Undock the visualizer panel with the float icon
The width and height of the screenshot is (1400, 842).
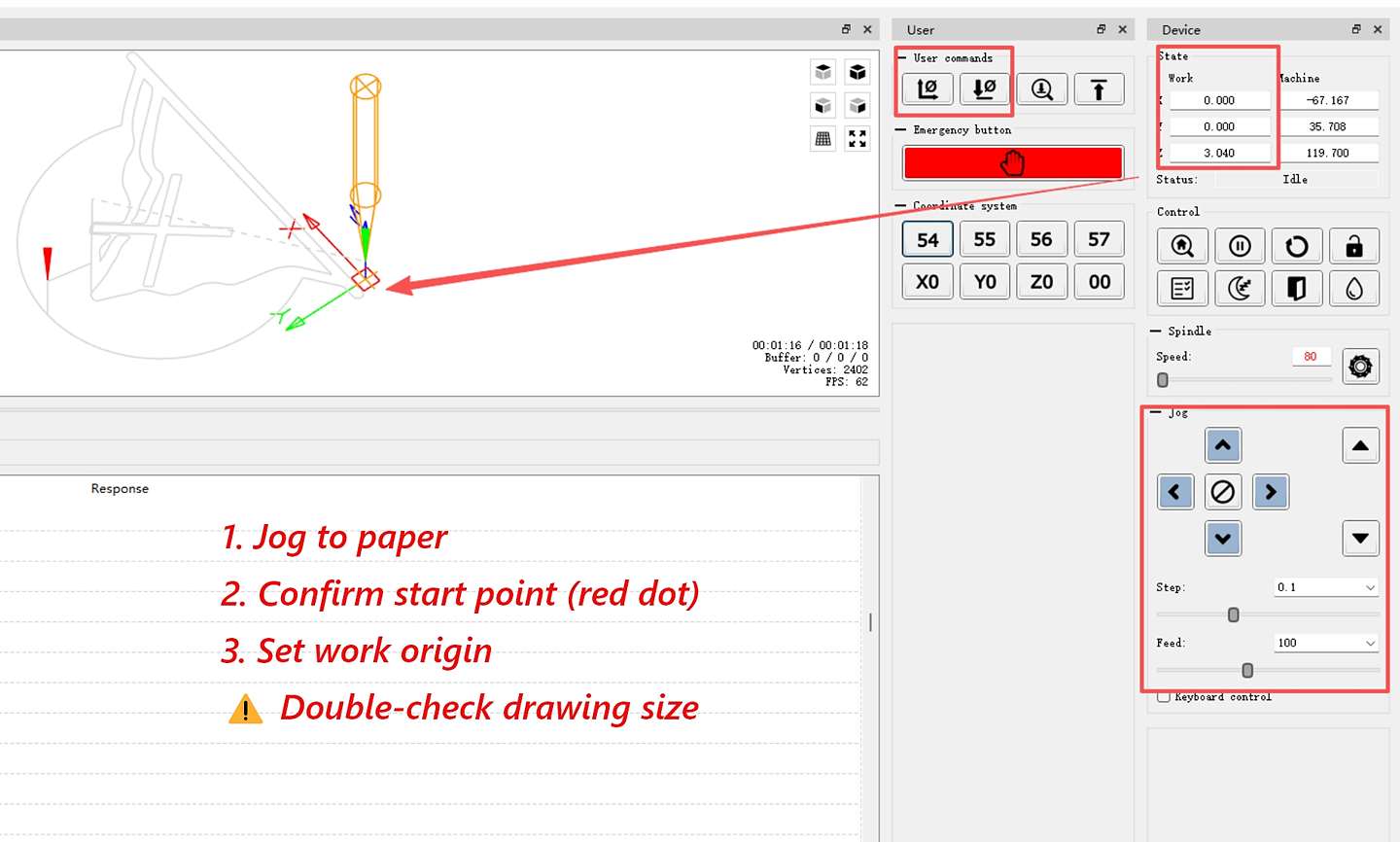pos(847,29)
